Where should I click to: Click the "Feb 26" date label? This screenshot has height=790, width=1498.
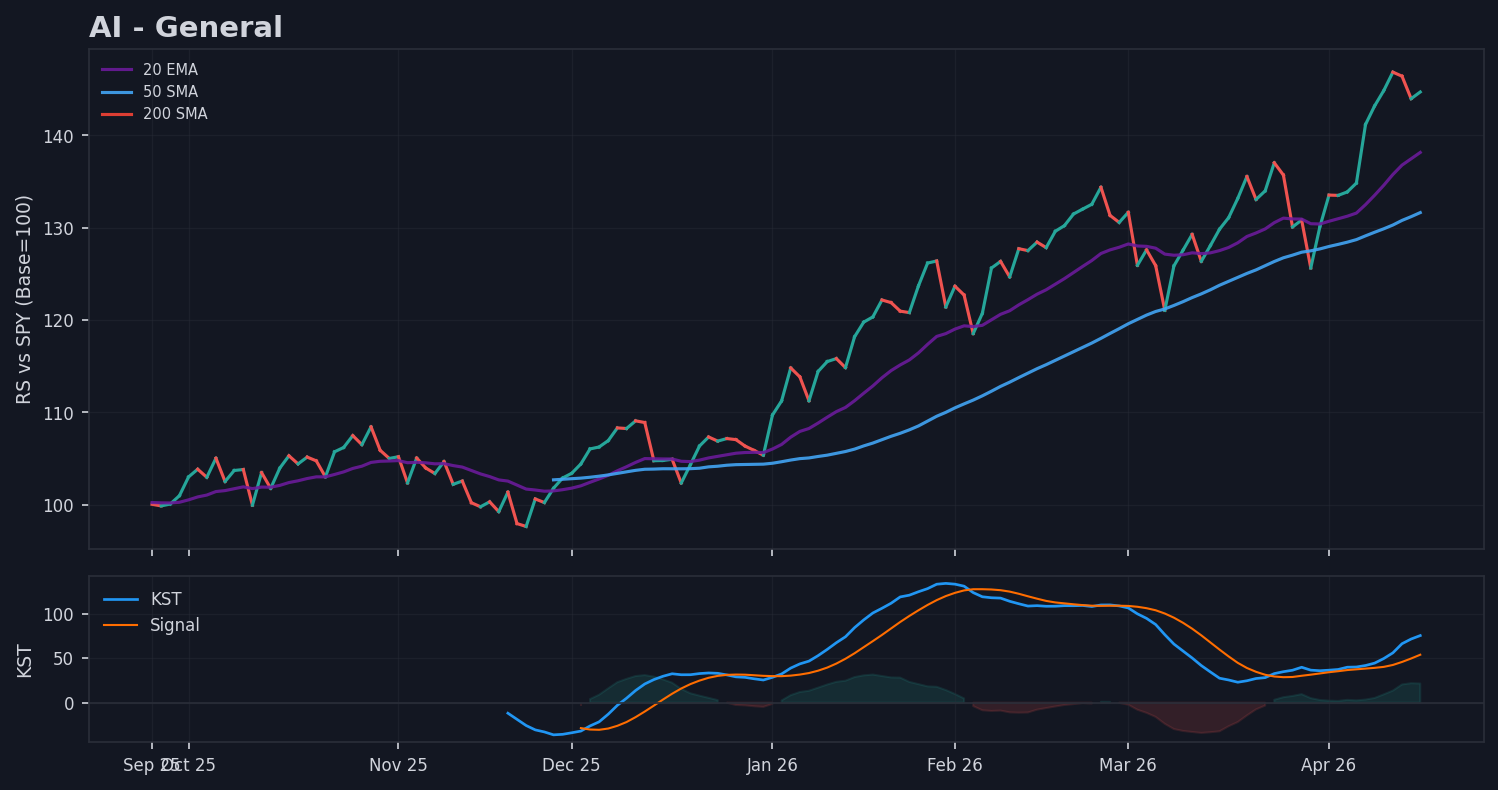[955, 766]
